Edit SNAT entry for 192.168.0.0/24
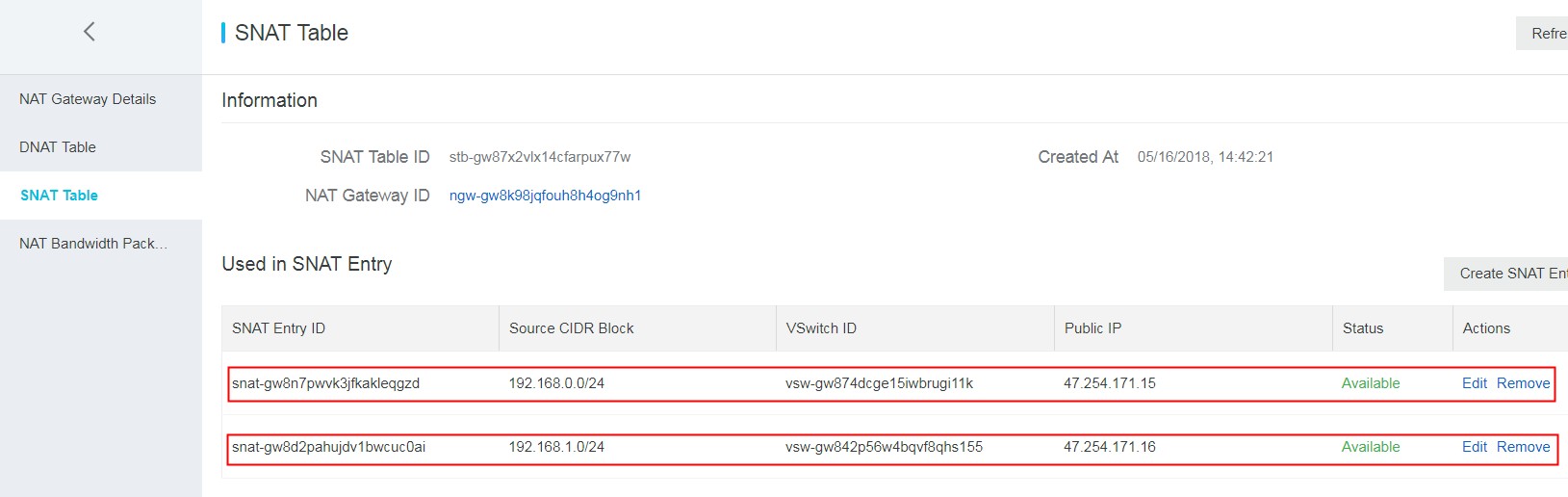The width and height of the screenshot is (1568, 497). tap(1474, 383)
